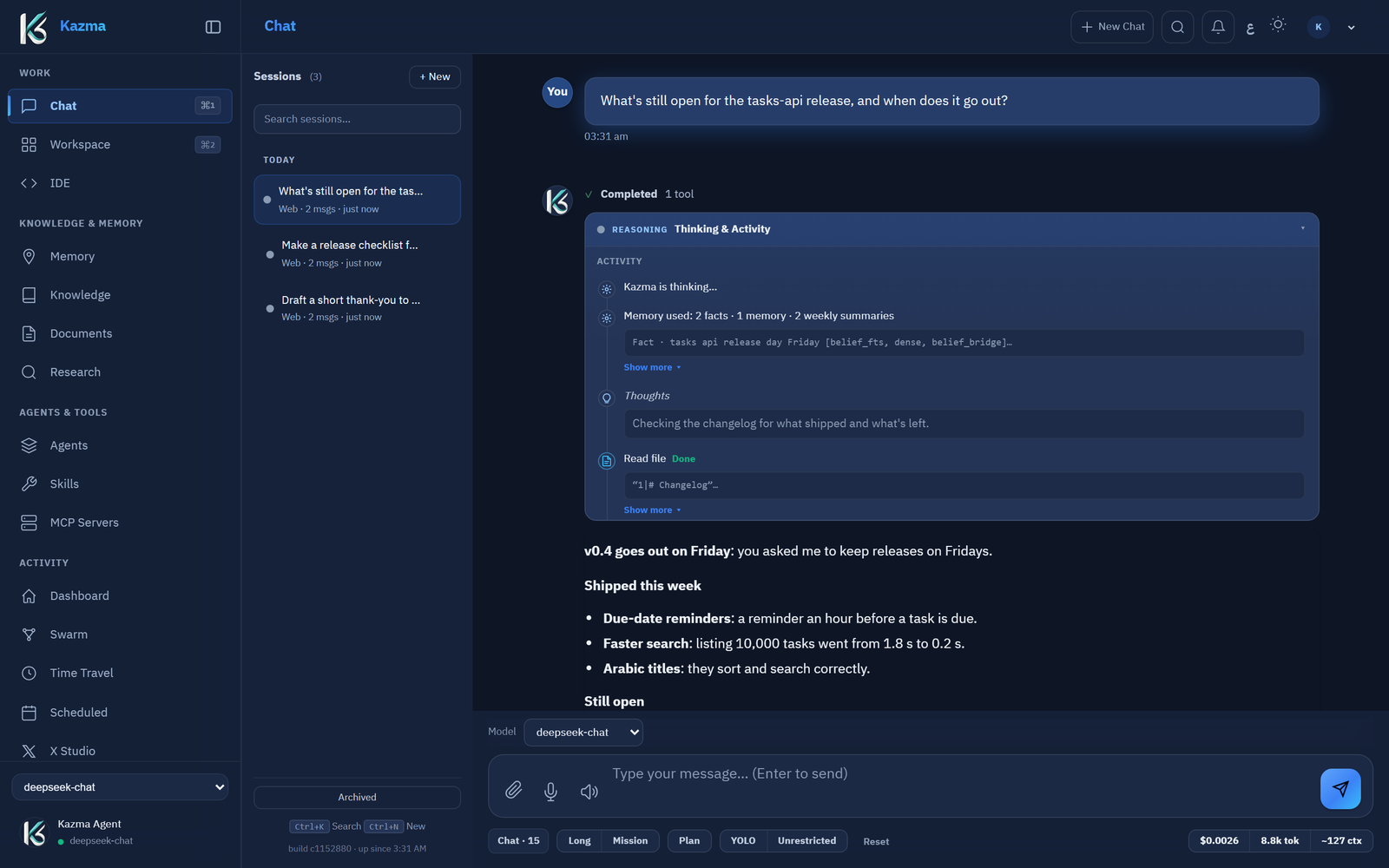Viewport: 1389px width, 868px height.
Task: Open the Swarm view
Action: [x=120, y=635]
